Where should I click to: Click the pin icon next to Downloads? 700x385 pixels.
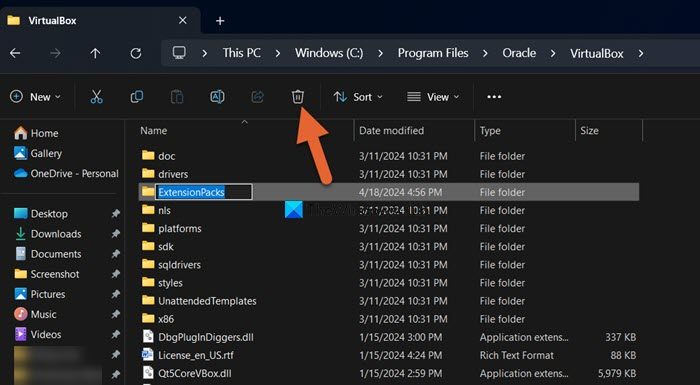[116, 234]
